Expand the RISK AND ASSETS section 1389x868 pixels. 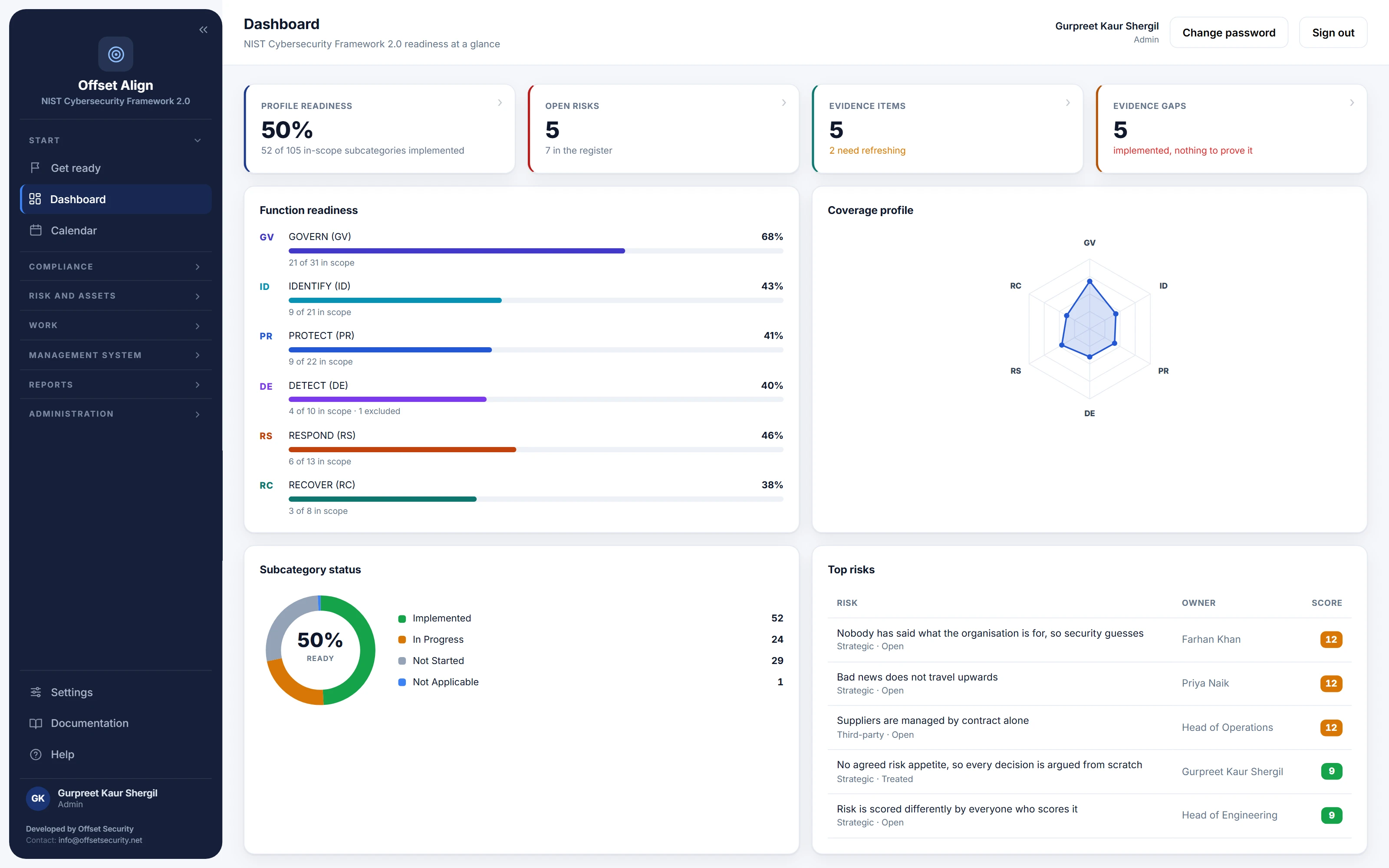(x=115, y=296)
